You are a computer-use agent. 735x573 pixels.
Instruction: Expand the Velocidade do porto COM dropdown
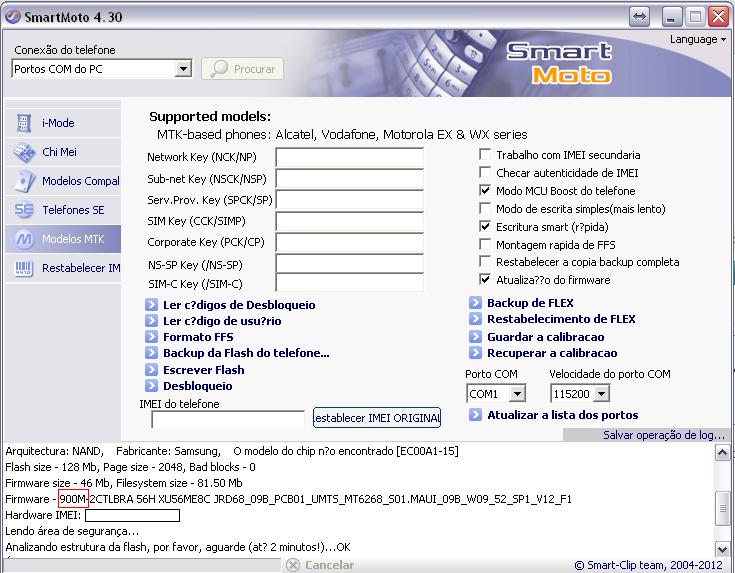pos(601,393)
